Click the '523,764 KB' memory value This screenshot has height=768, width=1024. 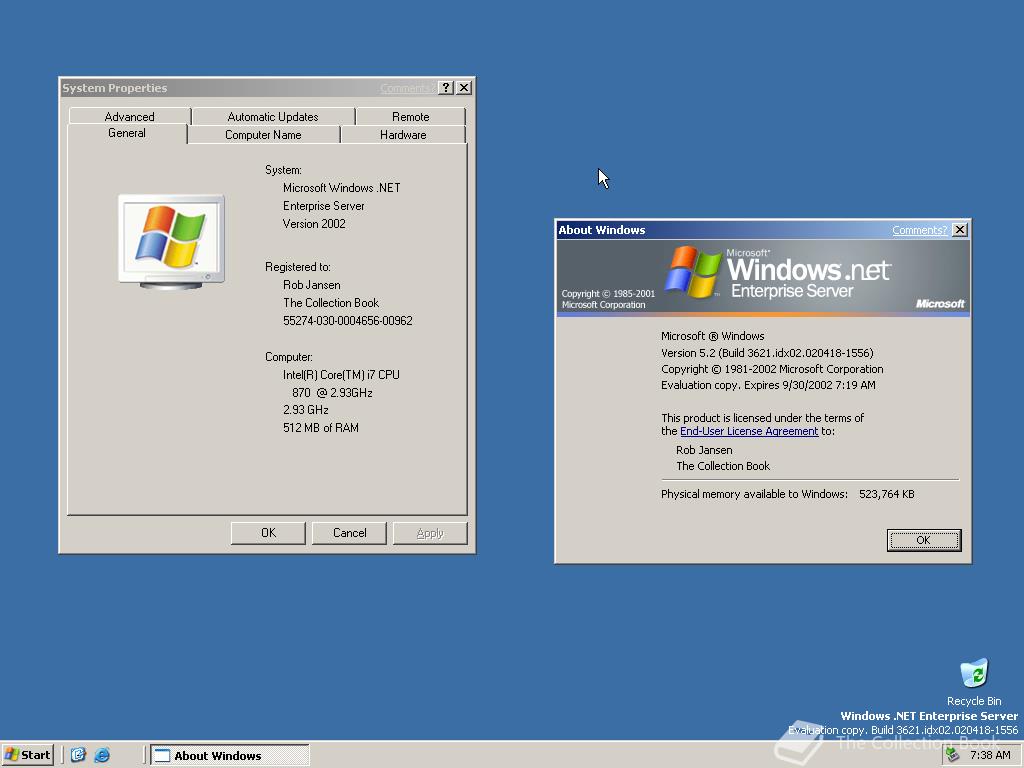coord(886,494)
